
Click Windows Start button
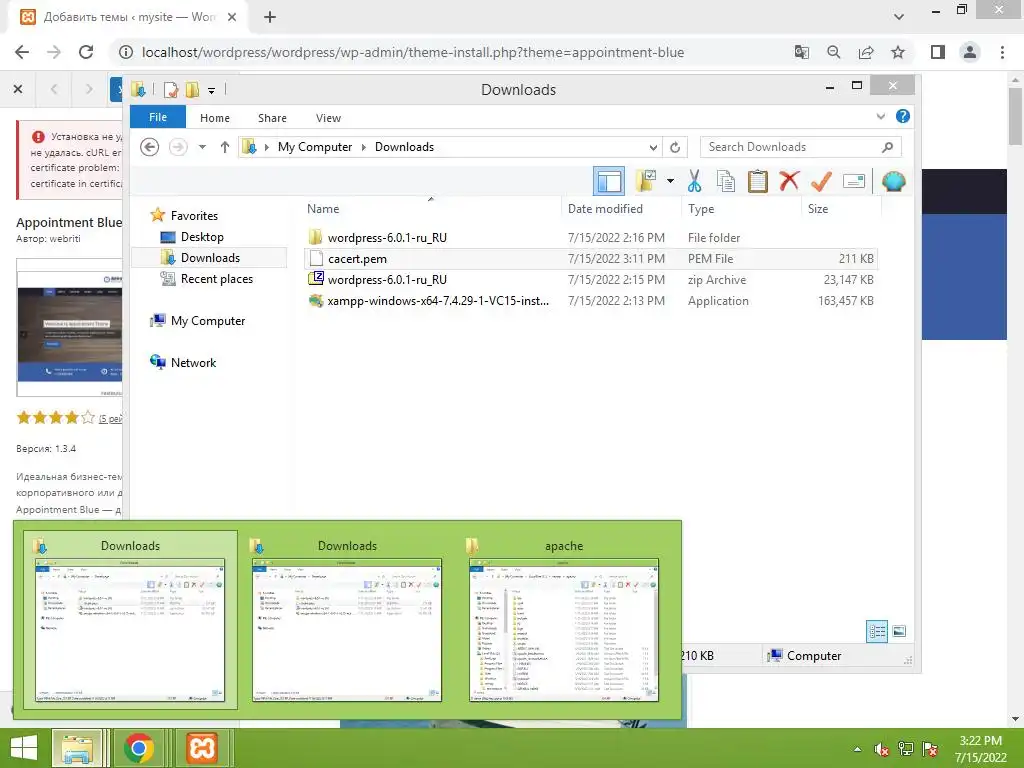pos(24,748)
